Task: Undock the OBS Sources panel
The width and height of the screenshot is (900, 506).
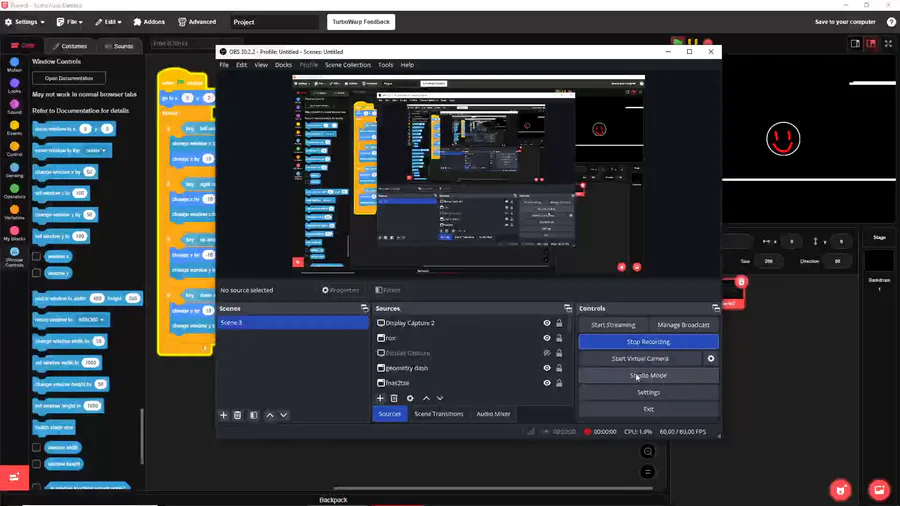Action: [x=567, y=308]
